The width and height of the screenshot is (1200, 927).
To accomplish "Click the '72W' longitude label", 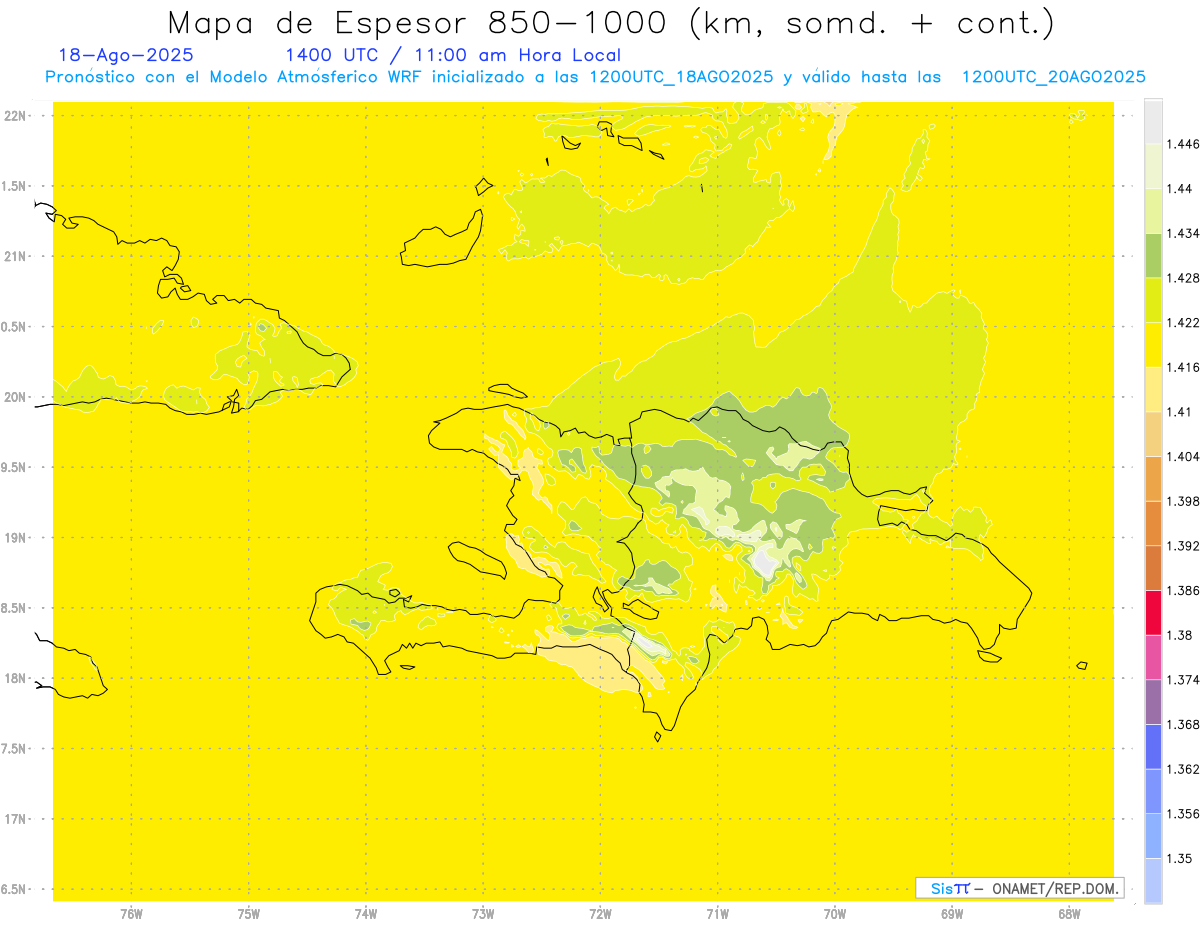I will coord(600,914).
